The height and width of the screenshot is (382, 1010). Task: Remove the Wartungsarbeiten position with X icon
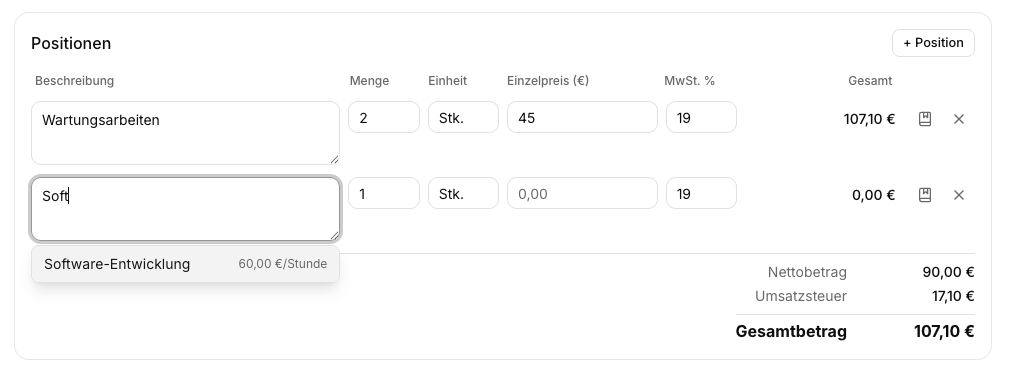[x=958, y=119]
